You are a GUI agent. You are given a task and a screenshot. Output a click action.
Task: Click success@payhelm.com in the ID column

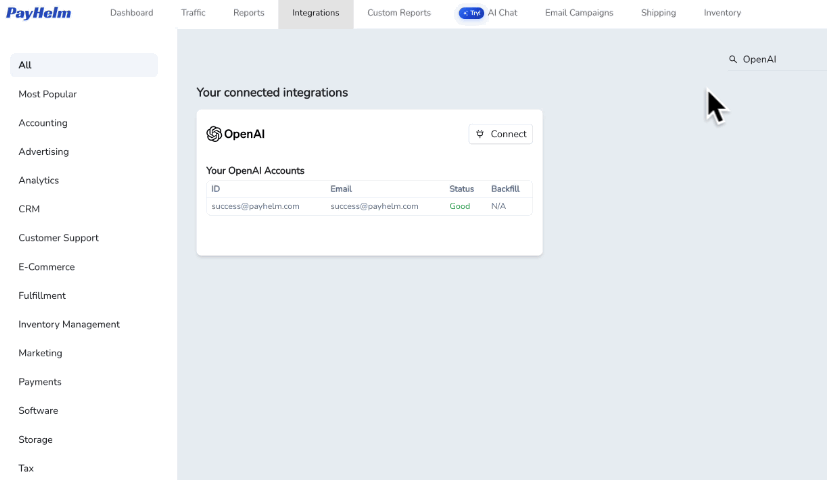255,206
